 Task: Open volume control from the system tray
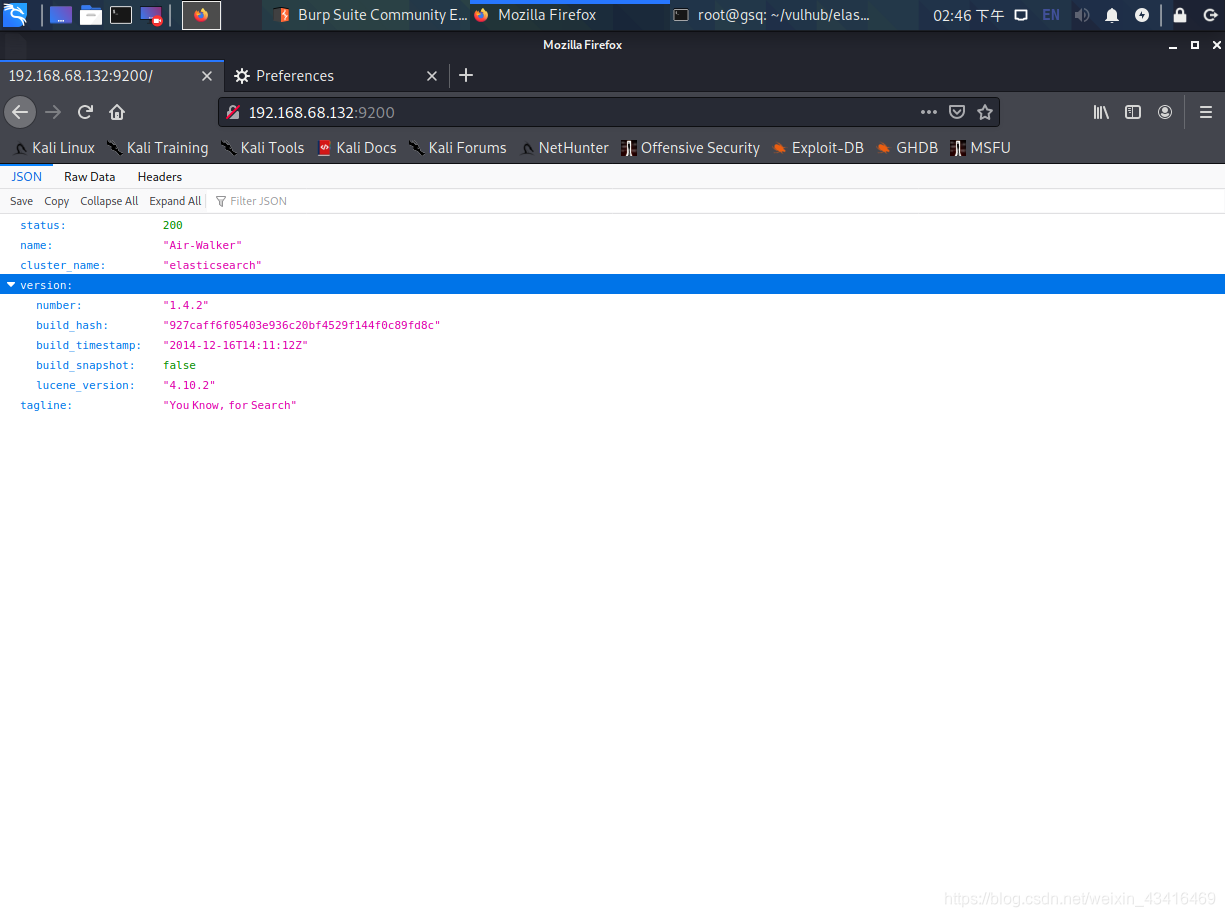pos(1082,15)
